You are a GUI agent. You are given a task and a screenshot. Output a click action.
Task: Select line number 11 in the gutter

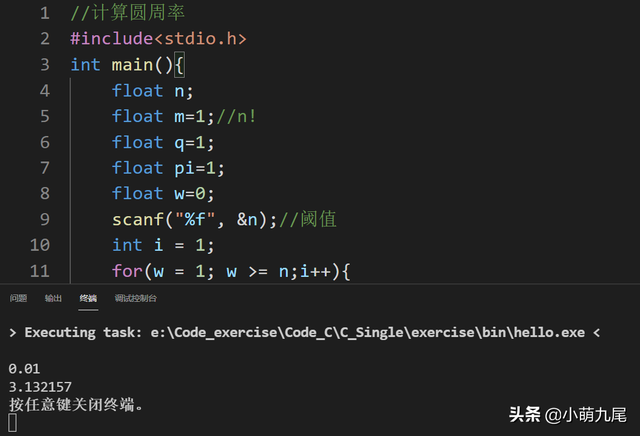pyautogui.click(x=40, y=271)
